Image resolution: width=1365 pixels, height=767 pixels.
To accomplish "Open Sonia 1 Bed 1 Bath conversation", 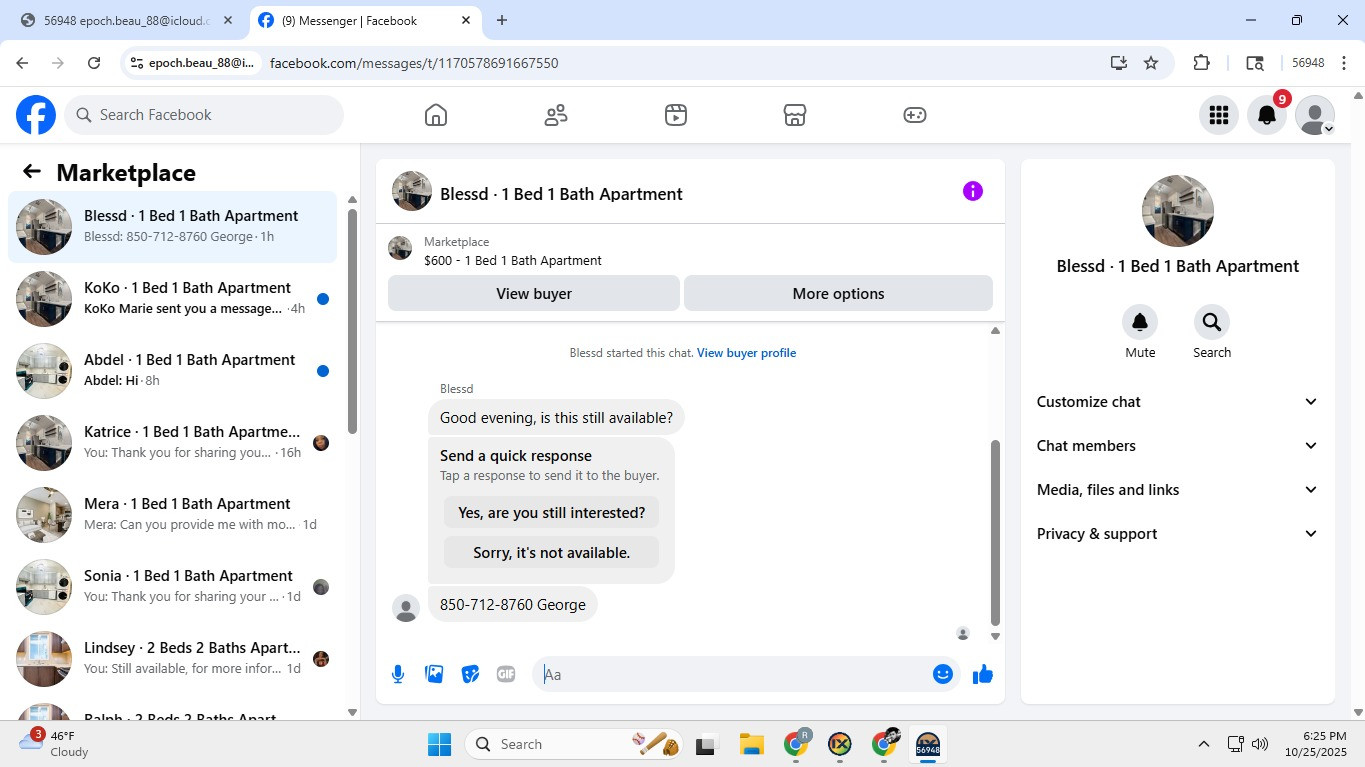I will point(173,587).
